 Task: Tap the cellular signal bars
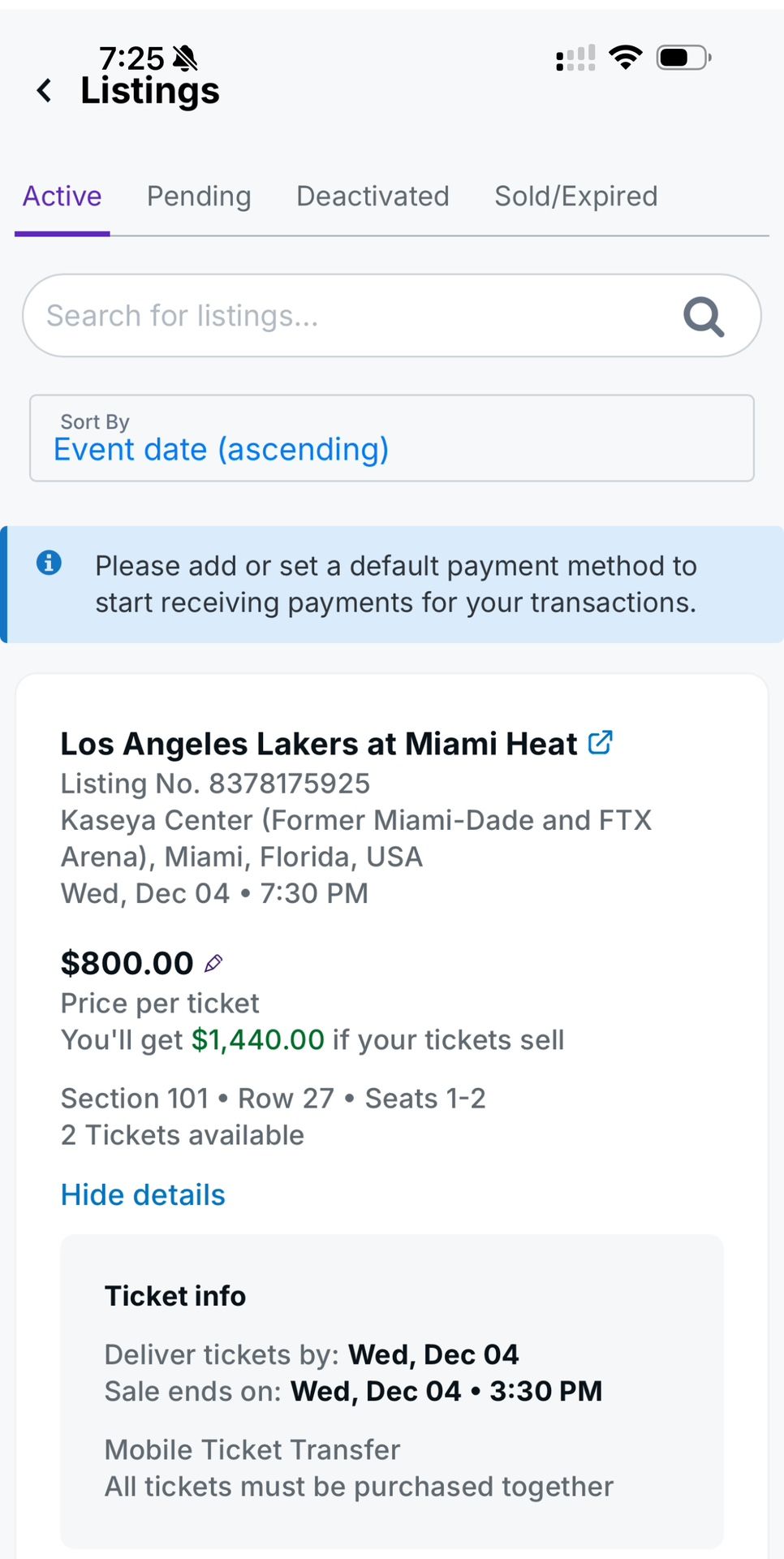click(x=575, y=57)
